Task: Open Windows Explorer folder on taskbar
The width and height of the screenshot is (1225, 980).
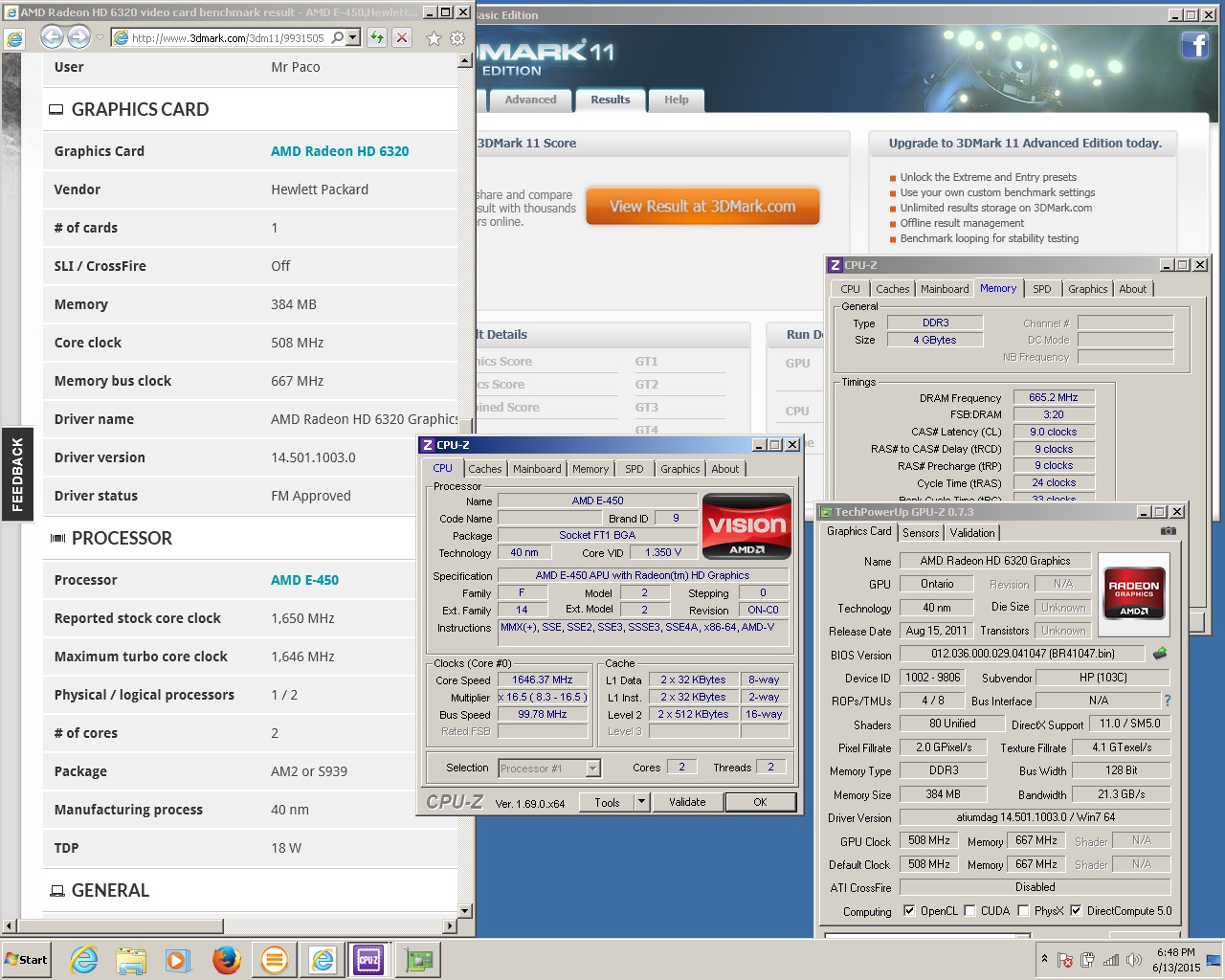Action: pyautogui.click(x=131, y=959)
